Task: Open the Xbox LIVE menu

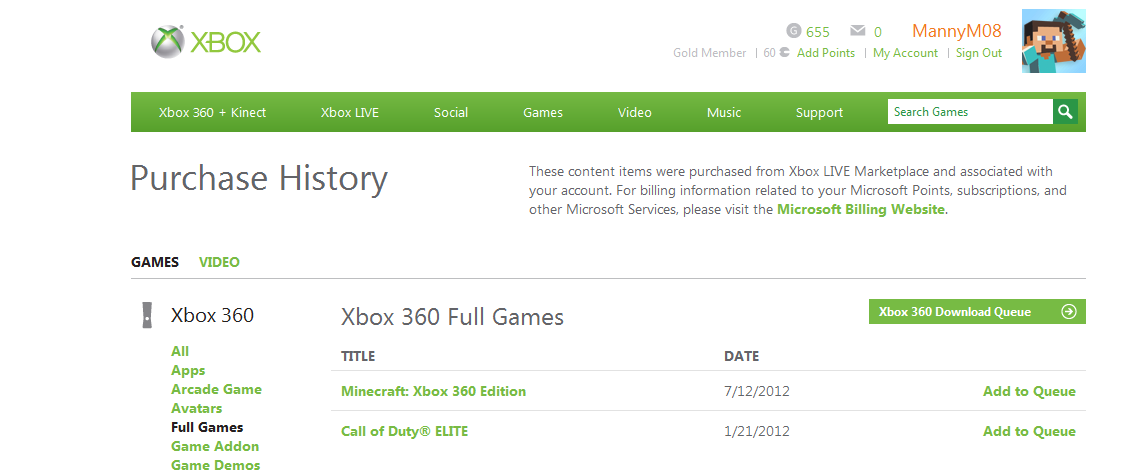Action: [x=350, y=113]
